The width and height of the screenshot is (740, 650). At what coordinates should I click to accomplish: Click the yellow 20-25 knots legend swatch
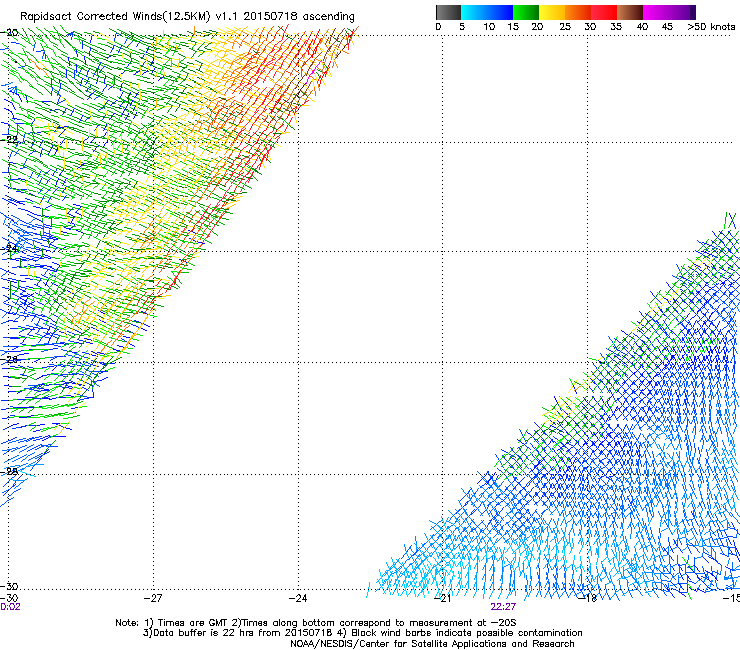(x=552, y=12)
